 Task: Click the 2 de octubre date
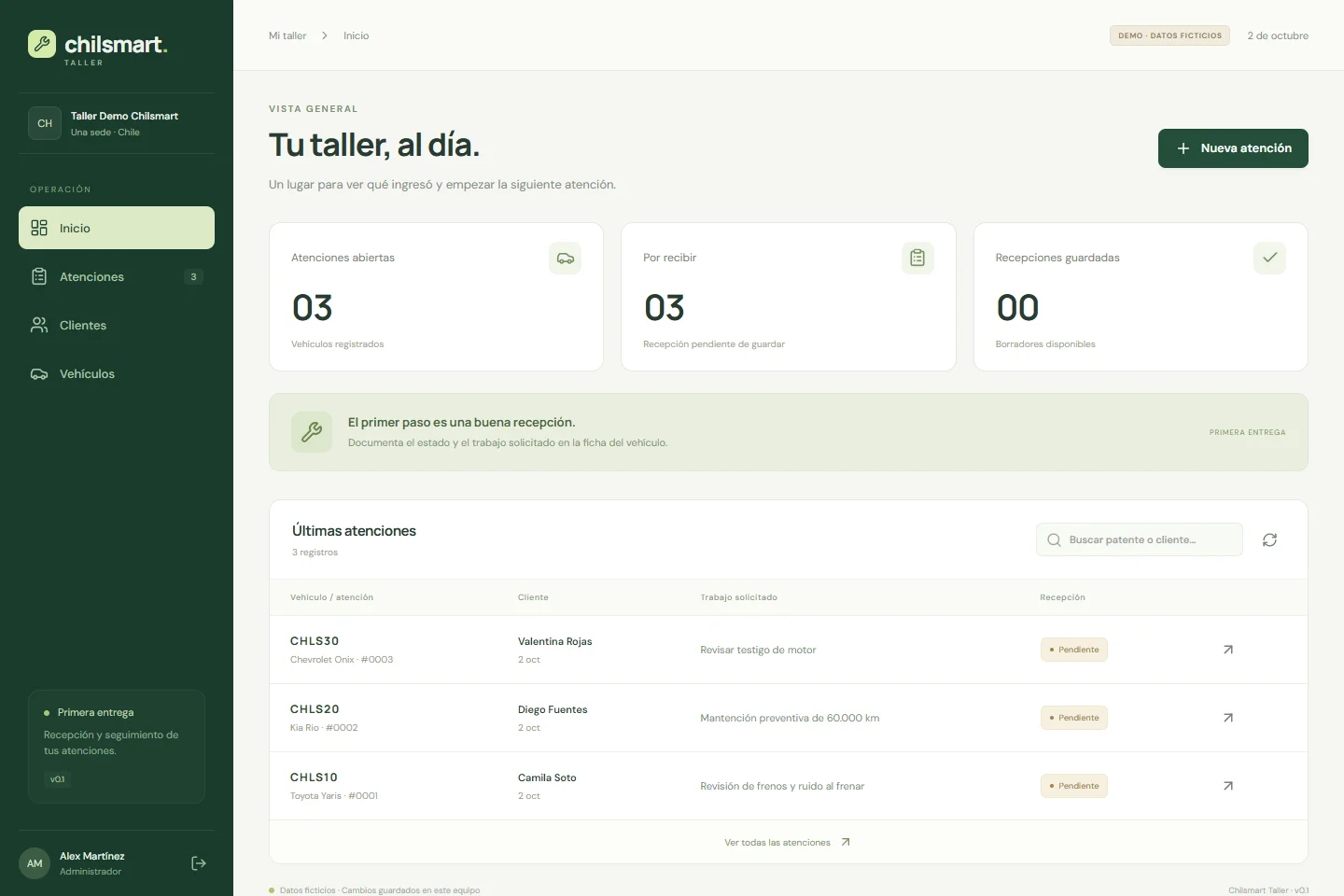coord(1278,35)
